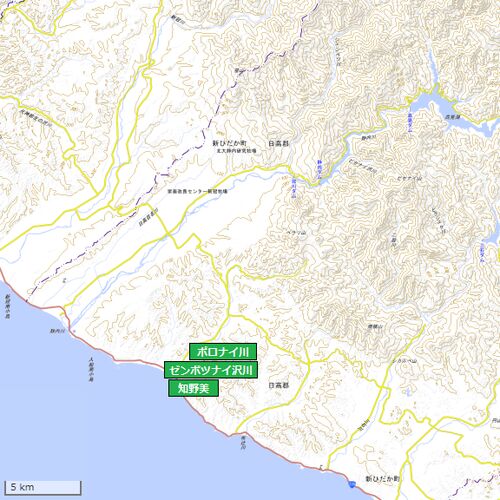Click the 家畜改良センター新冠牧場 label

(x=197, y=192)
